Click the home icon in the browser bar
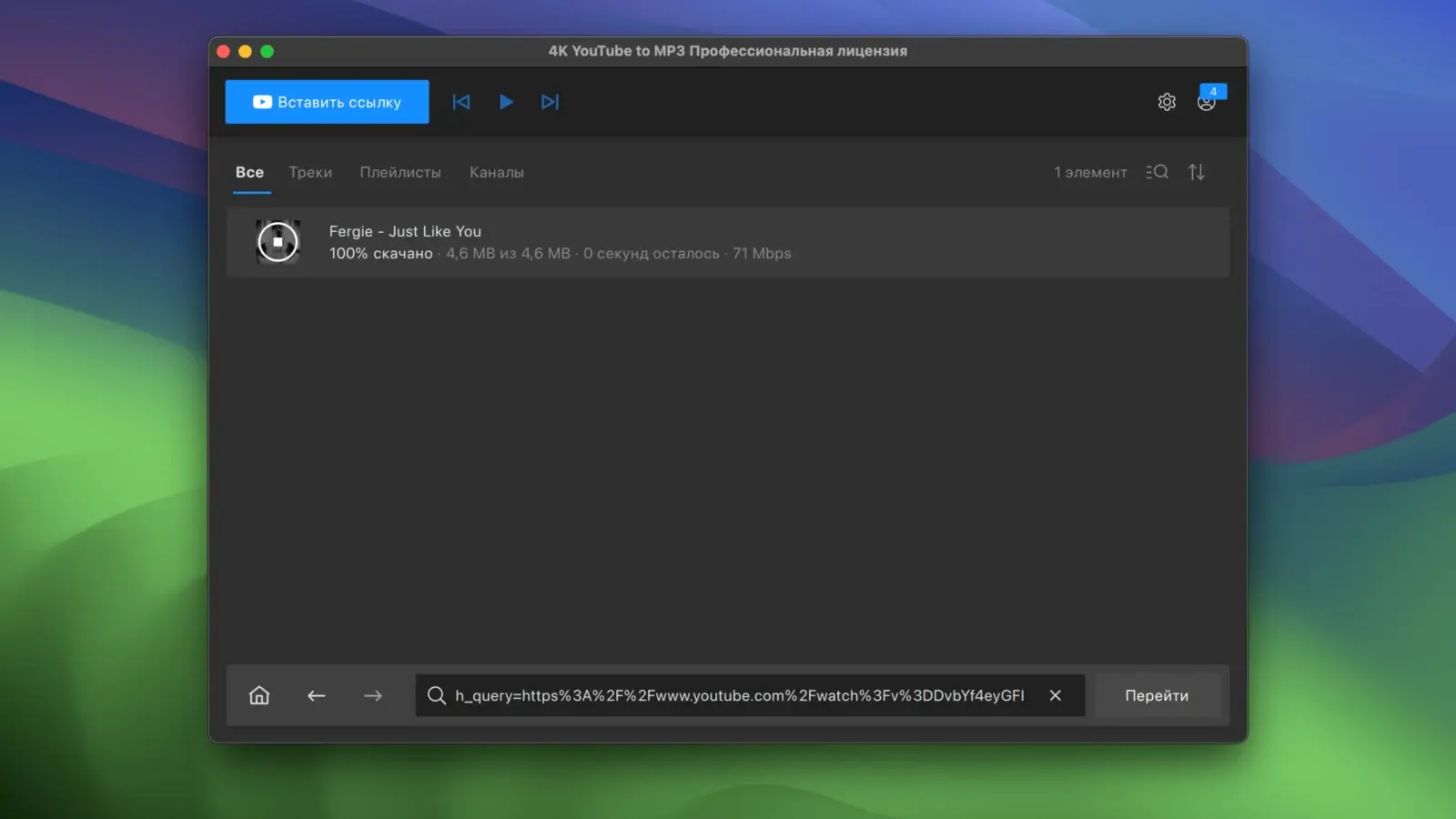Viewport: 1456px width, 819px height. pos(258,695)
